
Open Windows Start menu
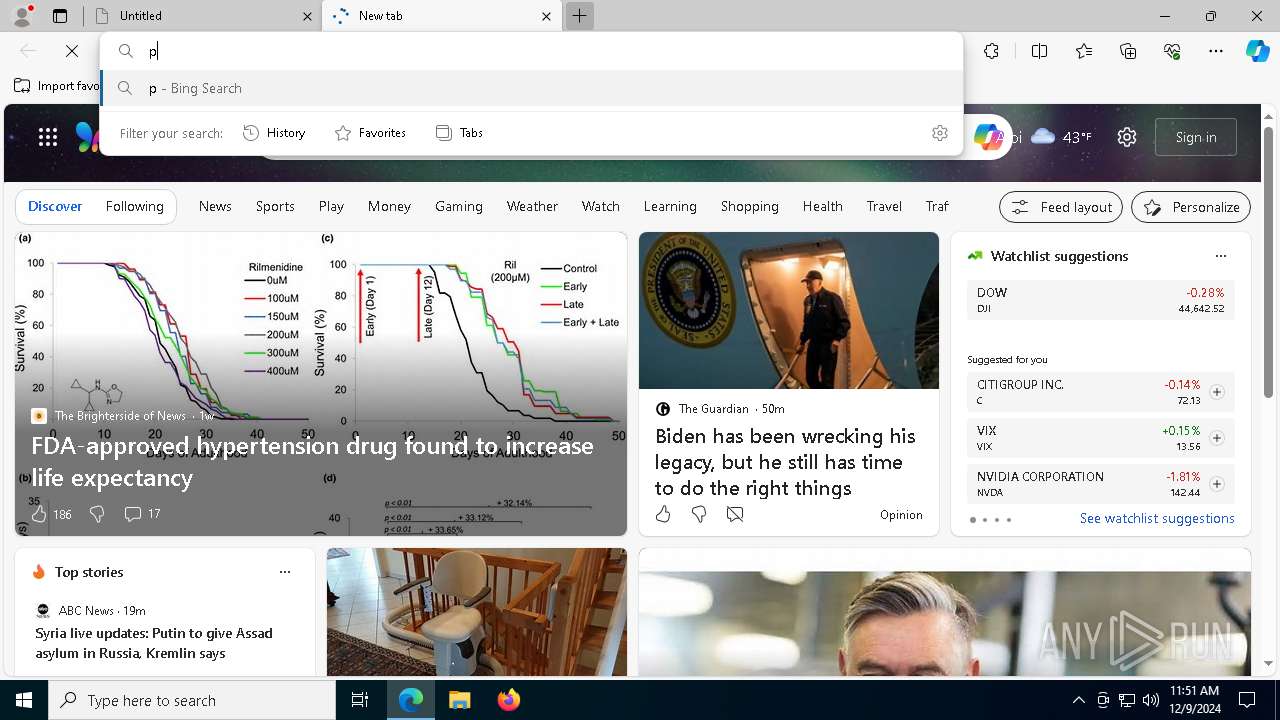coord(24,700)
